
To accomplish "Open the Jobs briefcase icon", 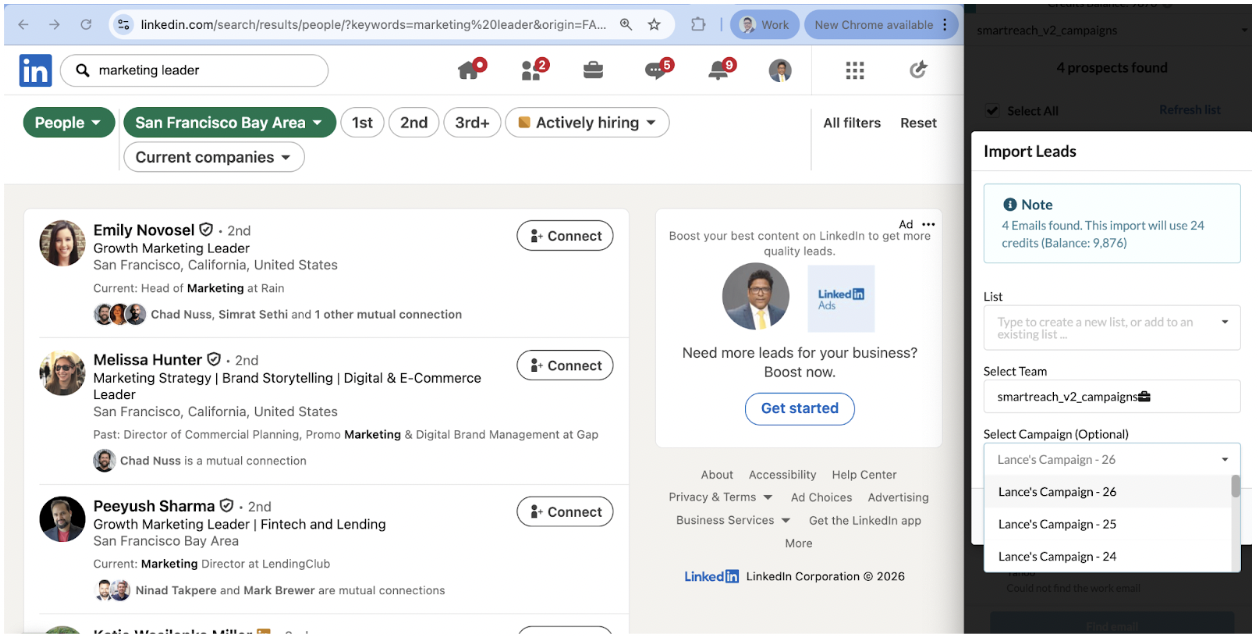I will point(593,70).
